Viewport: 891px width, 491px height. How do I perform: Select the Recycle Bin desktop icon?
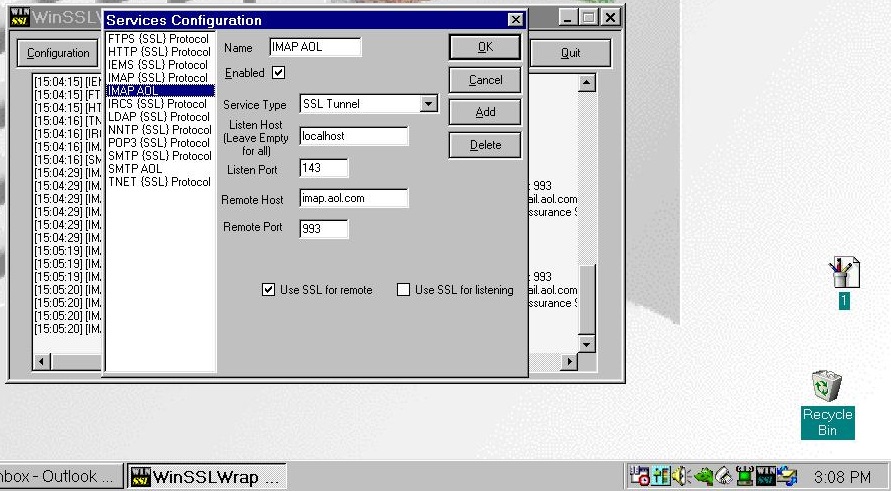click(x=827, y=405)
